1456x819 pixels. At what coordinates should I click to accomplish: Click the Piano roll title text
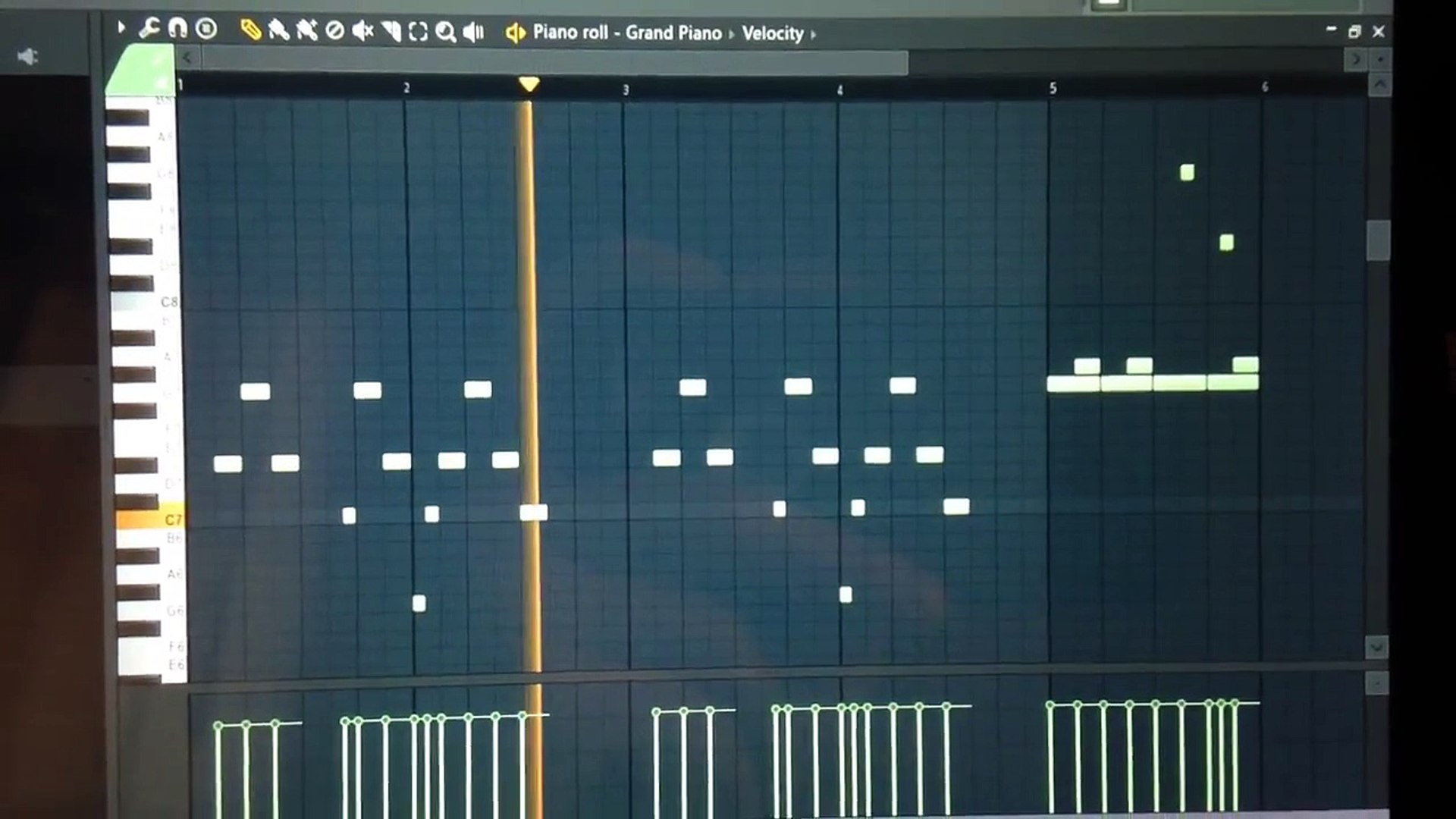click(x=570, y=33)
